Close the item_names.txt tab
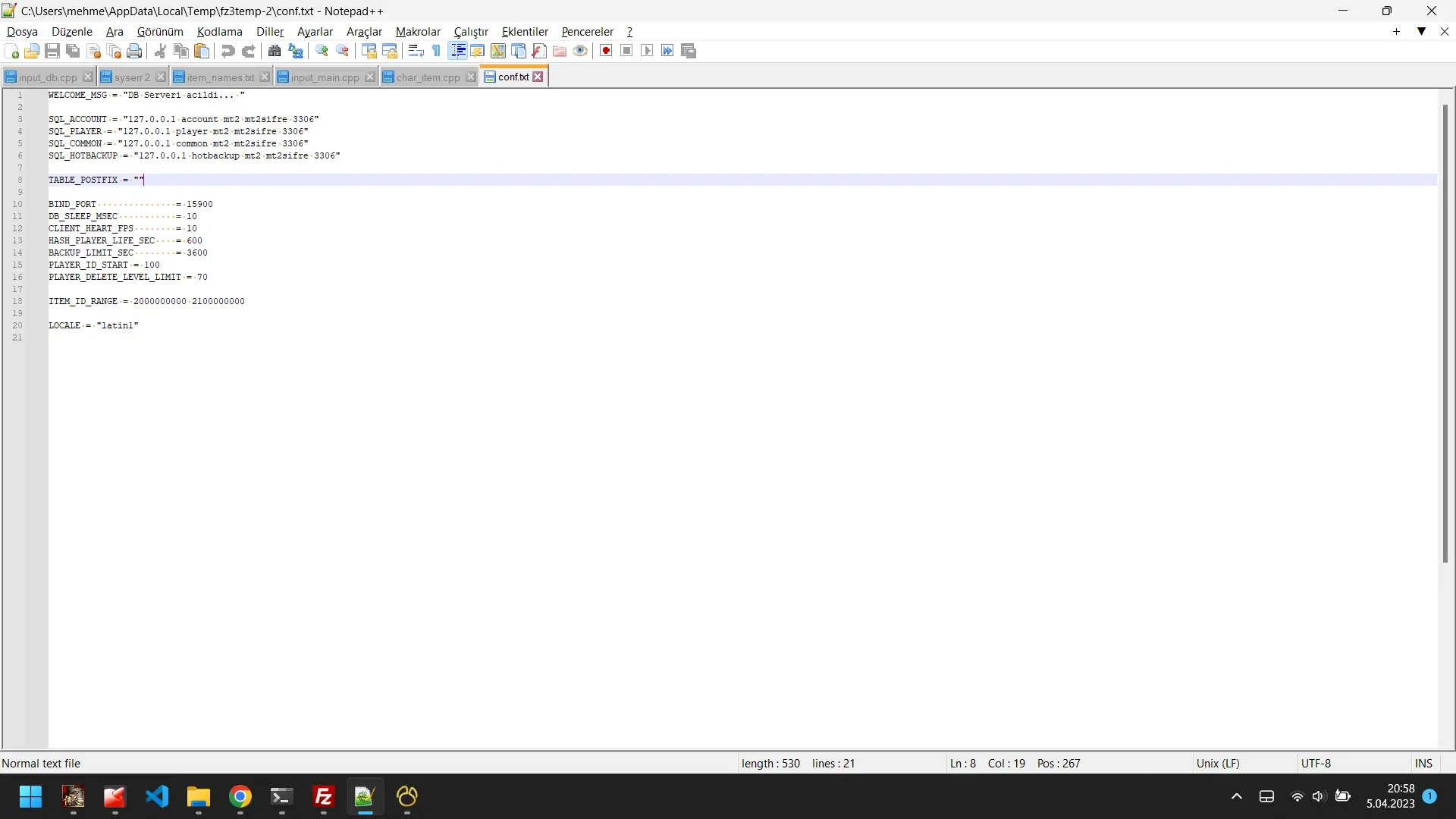The width and height of the screenshot is (1456, 819). (265, 77)
